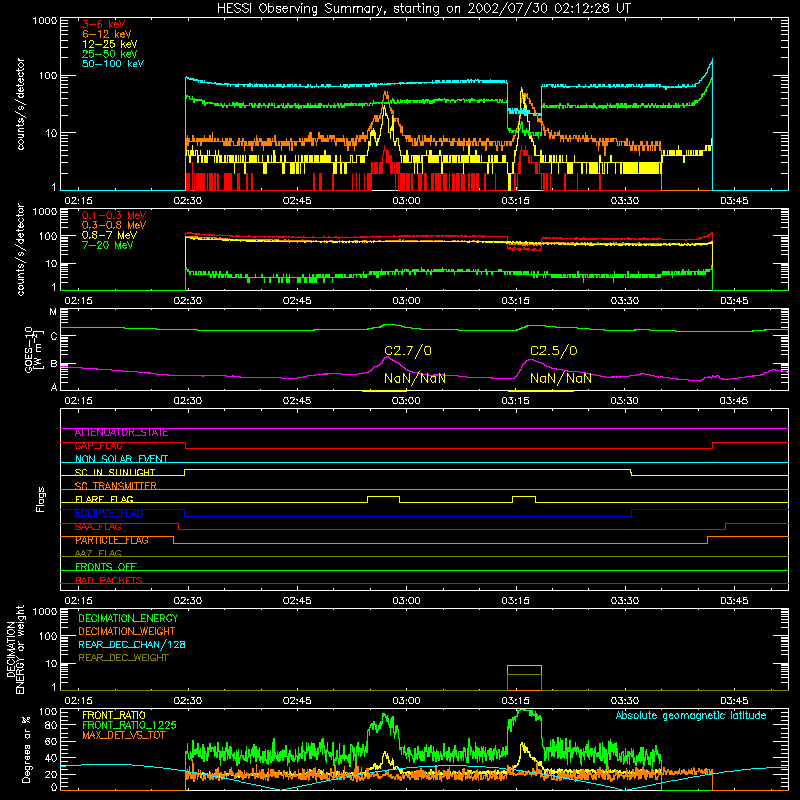This screenshot has height=800, width=800.
Task: Click the first FLARE_FLAG raised step near 02:57
Action: pyautogui.click(x=384, y=496)
